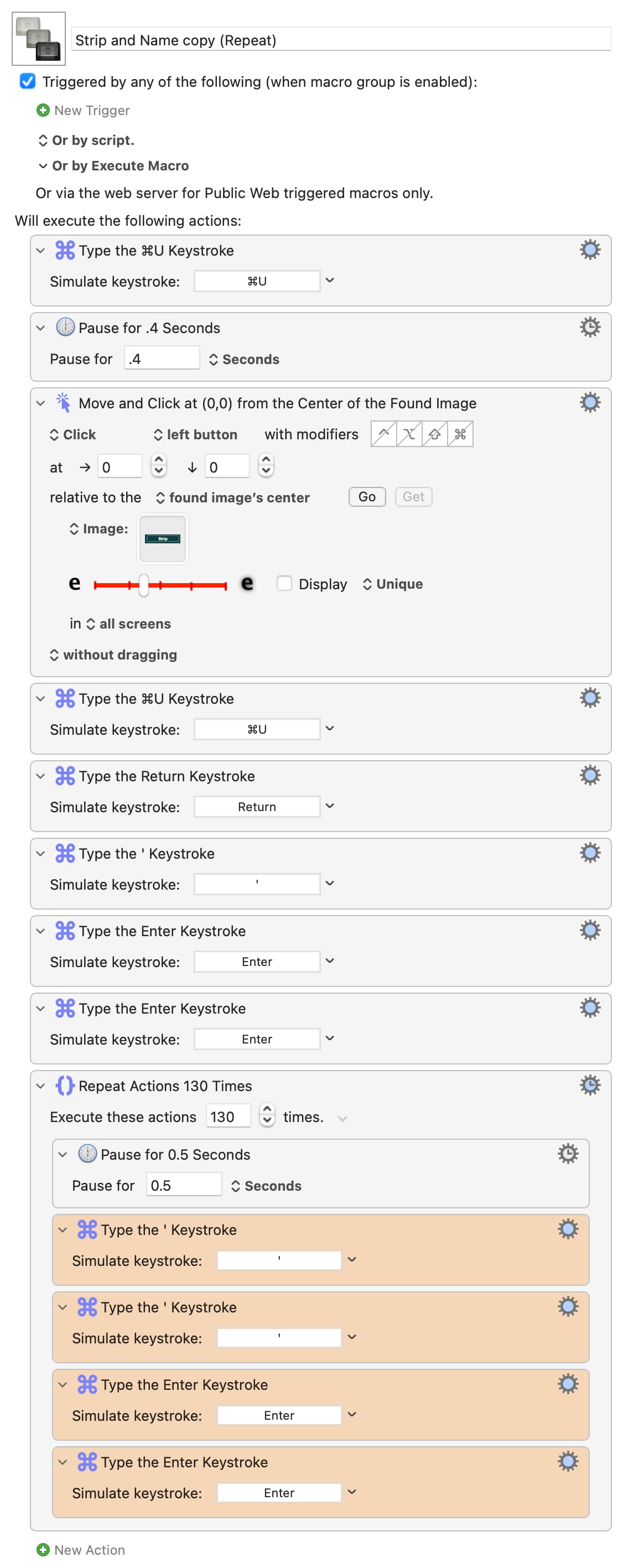This screenshot has height=1568, width=623.
Task: Toggle the Command modifier in with modifiers
Action: 460,434
